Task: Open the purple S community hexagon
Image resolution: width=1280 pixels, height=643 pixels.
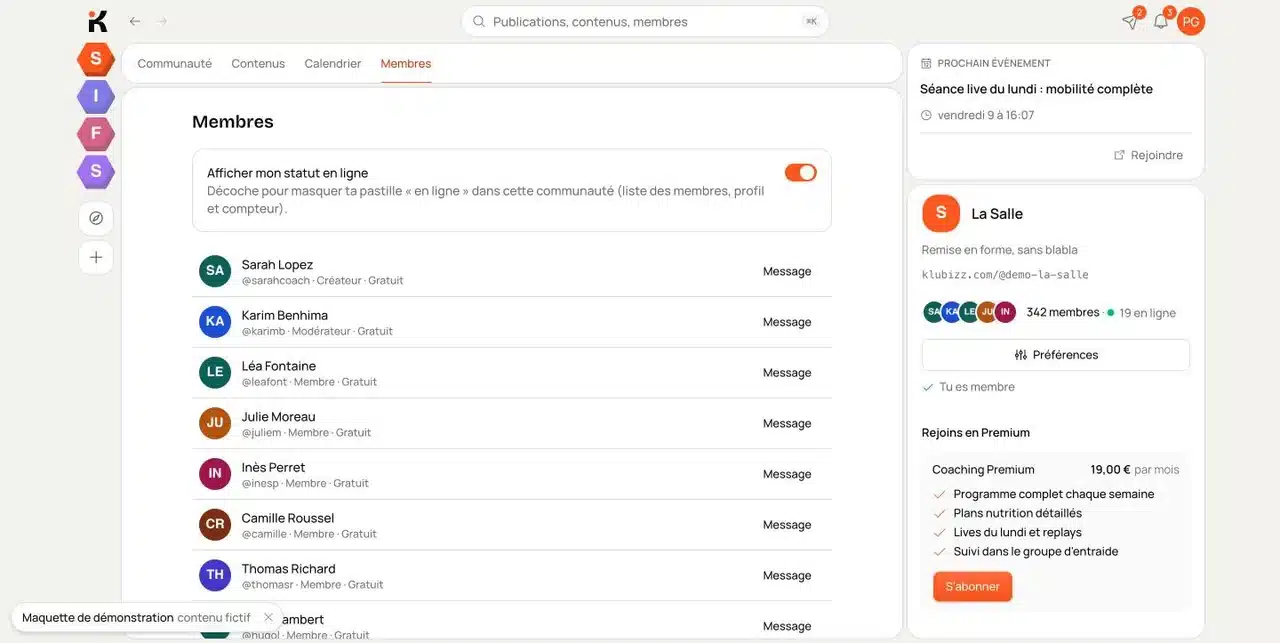Action: click(96, 171)
